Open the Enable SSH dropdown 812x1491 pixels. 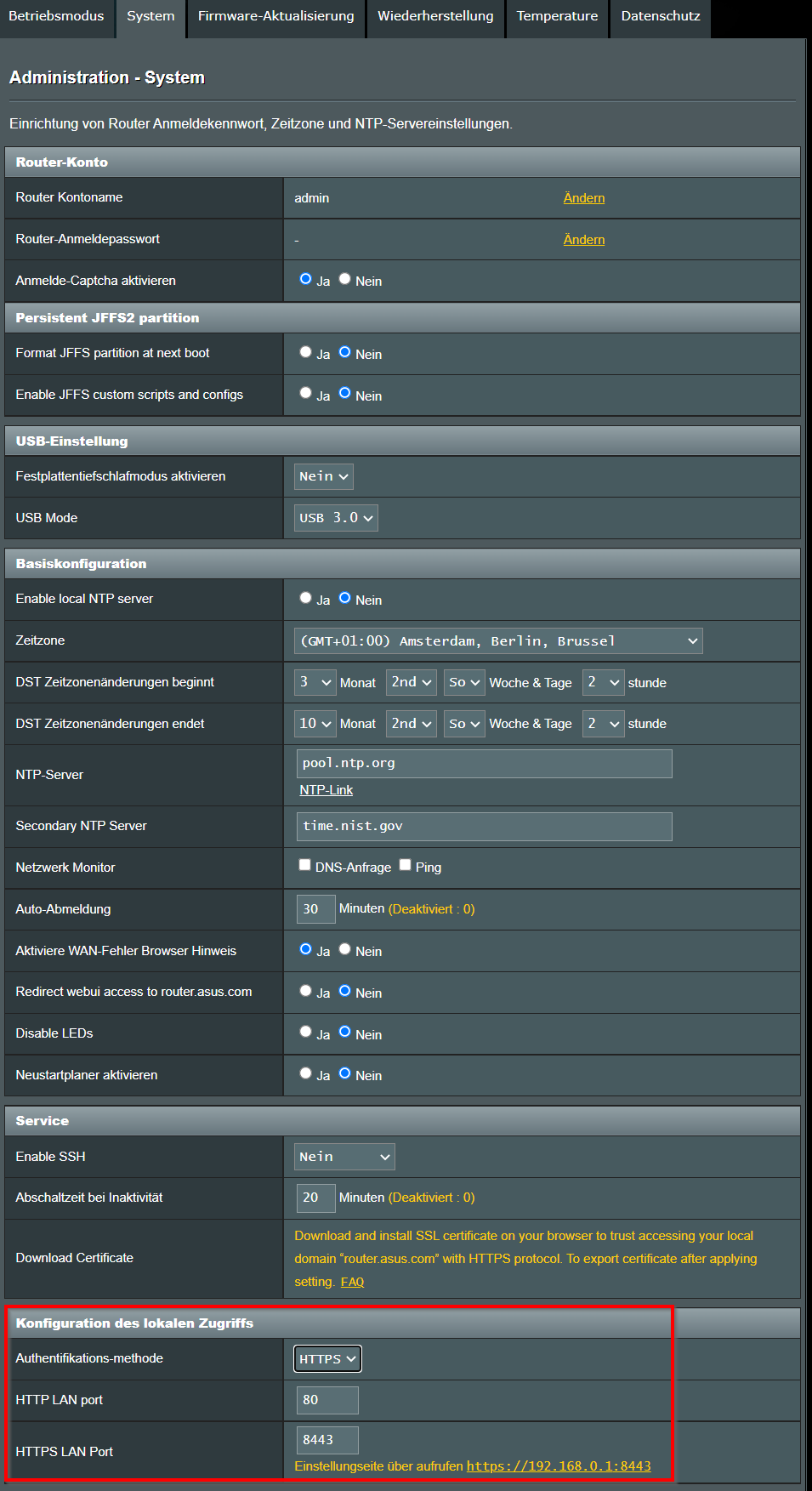[x=344, y=1157]
